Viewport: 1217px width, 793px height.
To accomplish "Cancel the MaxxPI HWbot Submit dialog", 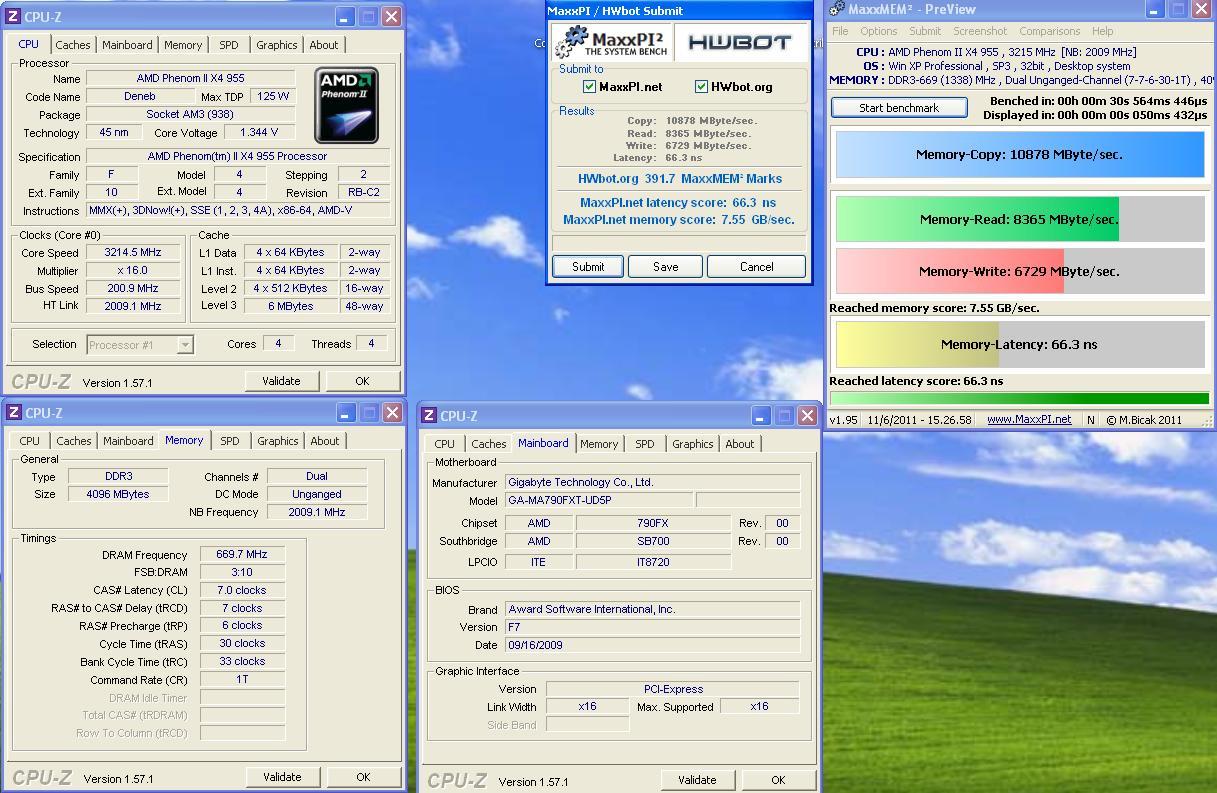I will (x=757, y=266).
